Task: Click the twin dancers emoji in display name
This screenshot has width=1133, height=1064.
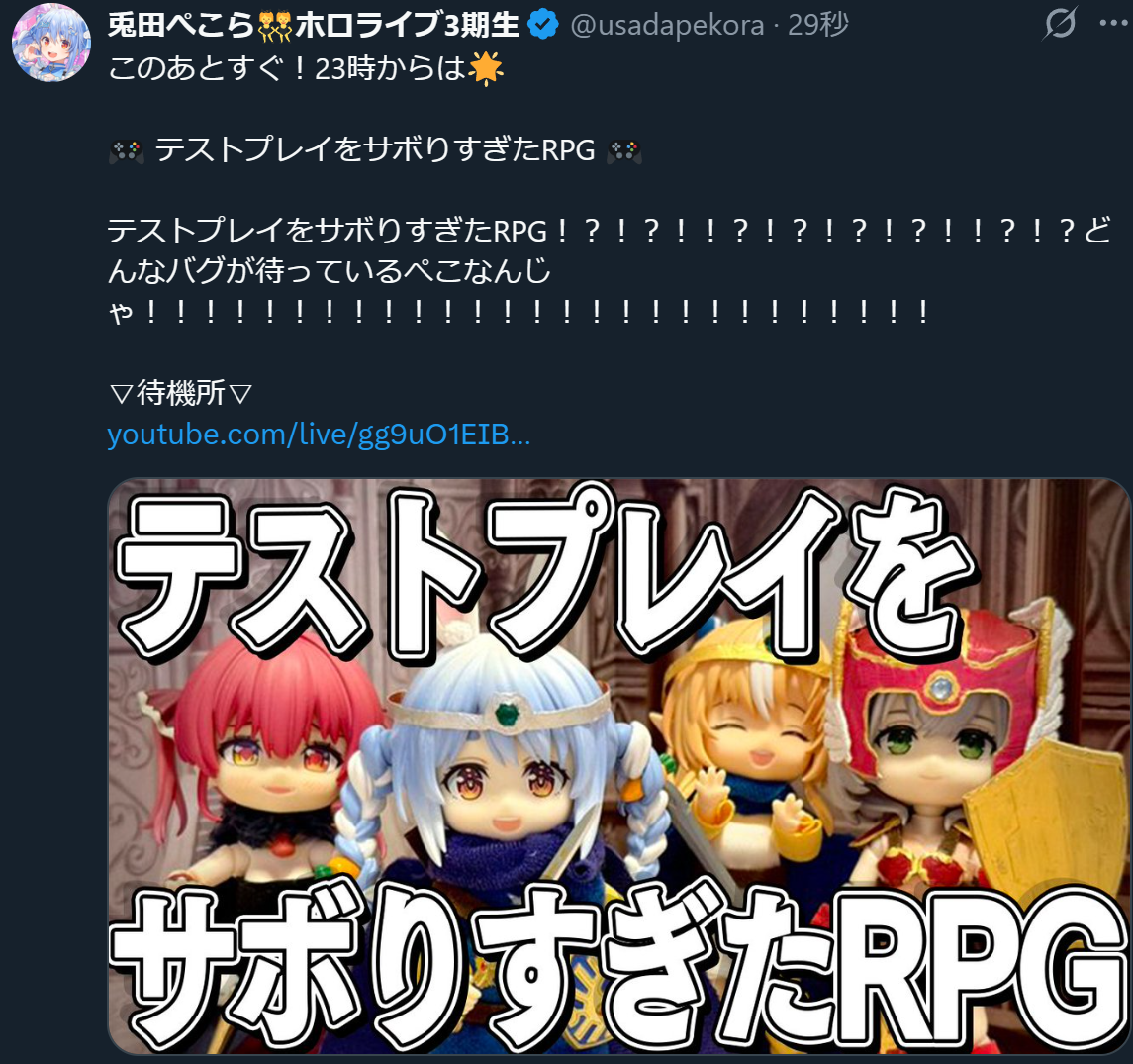Action: click(274, 26)
